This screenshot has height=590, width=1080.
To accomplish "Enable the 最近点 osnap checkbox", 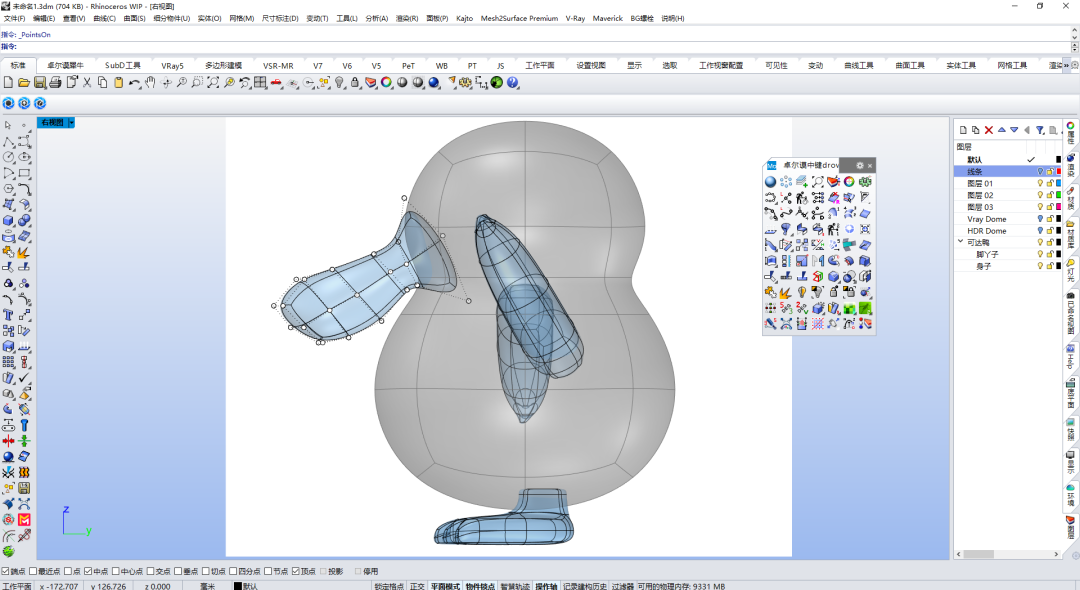I will [x=33, y=571].
